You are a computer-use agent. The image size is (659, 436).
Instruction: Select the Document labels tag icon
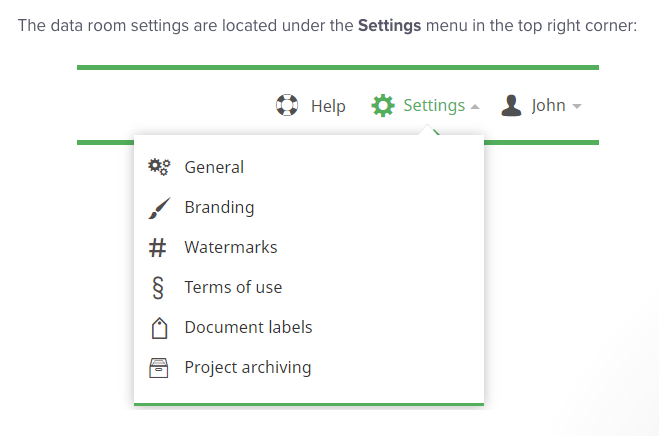pos(158,328)
